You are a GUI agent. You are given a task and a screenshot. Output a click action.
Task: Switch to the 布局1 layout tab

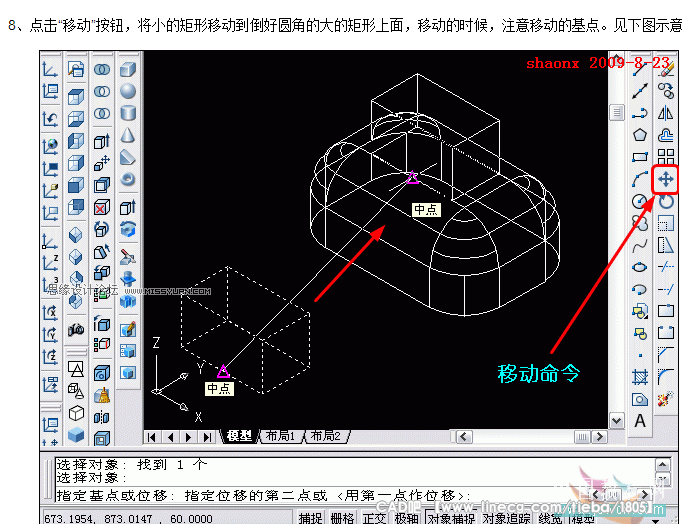coord(280,436)
